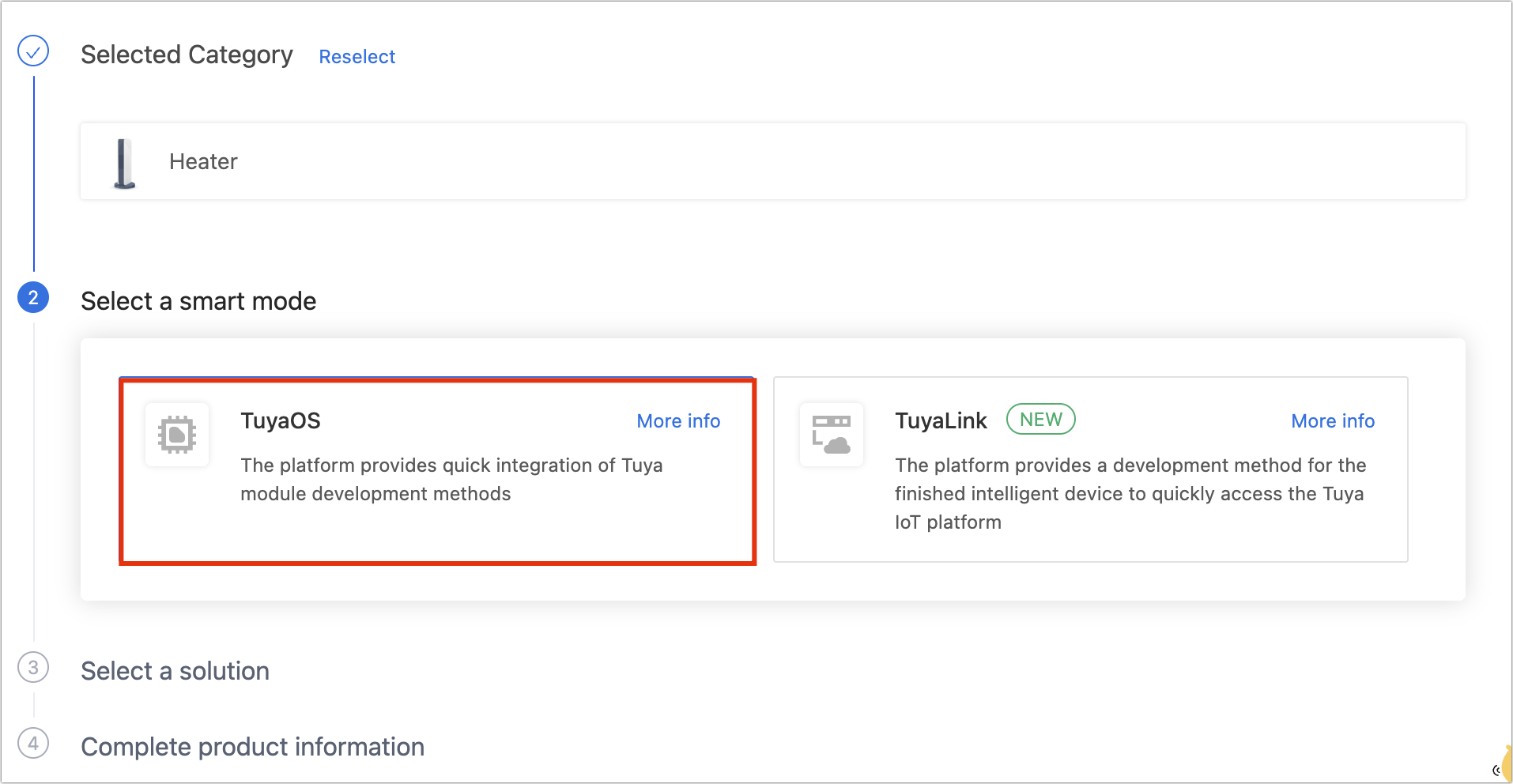Open More info for TuyaLink

pos(1333,421)
